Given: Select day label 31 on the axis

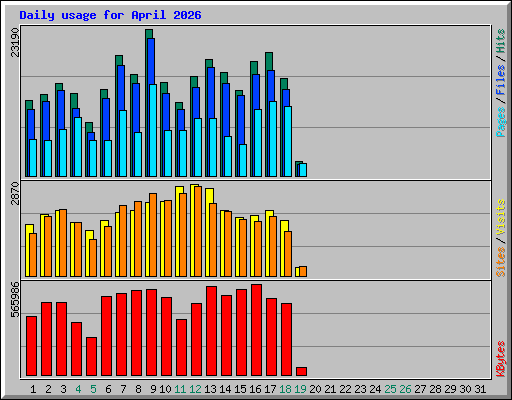Looking at the screenshot, I should click(480, 389).
